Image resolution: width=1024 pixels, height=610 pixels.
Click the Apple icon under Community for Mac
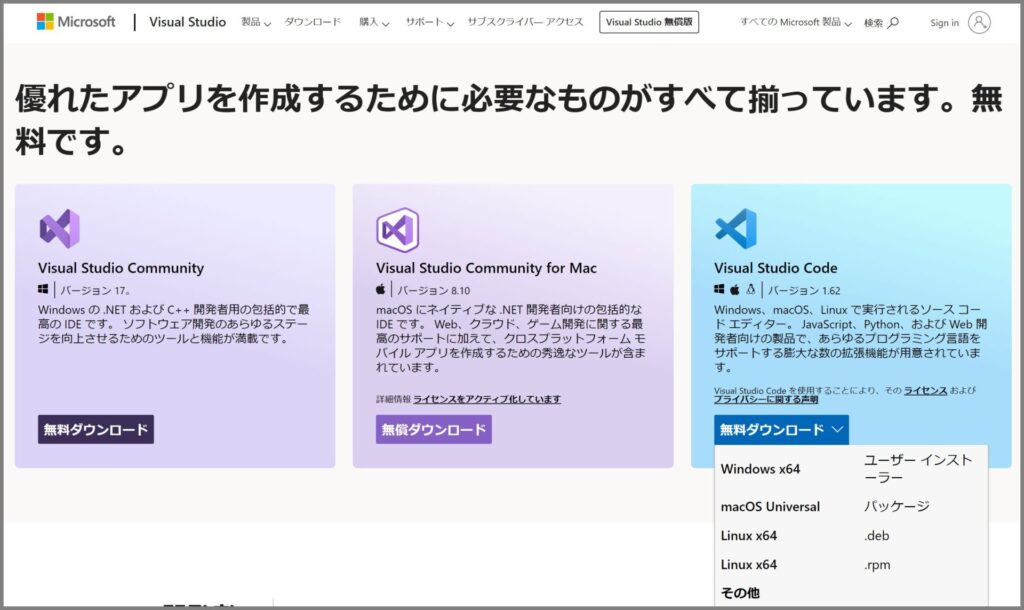381,289
